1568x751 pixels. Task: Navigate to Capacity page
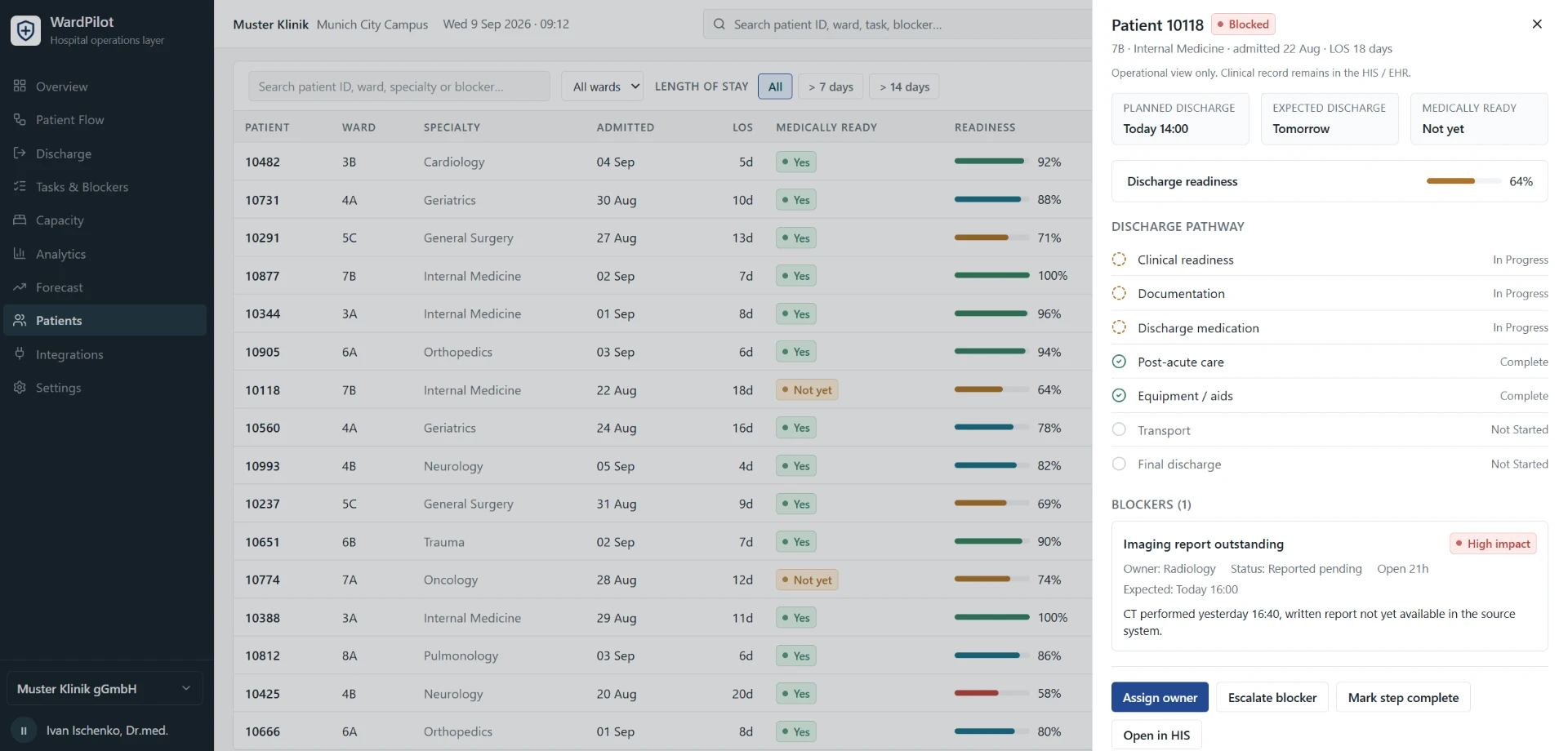105,220
